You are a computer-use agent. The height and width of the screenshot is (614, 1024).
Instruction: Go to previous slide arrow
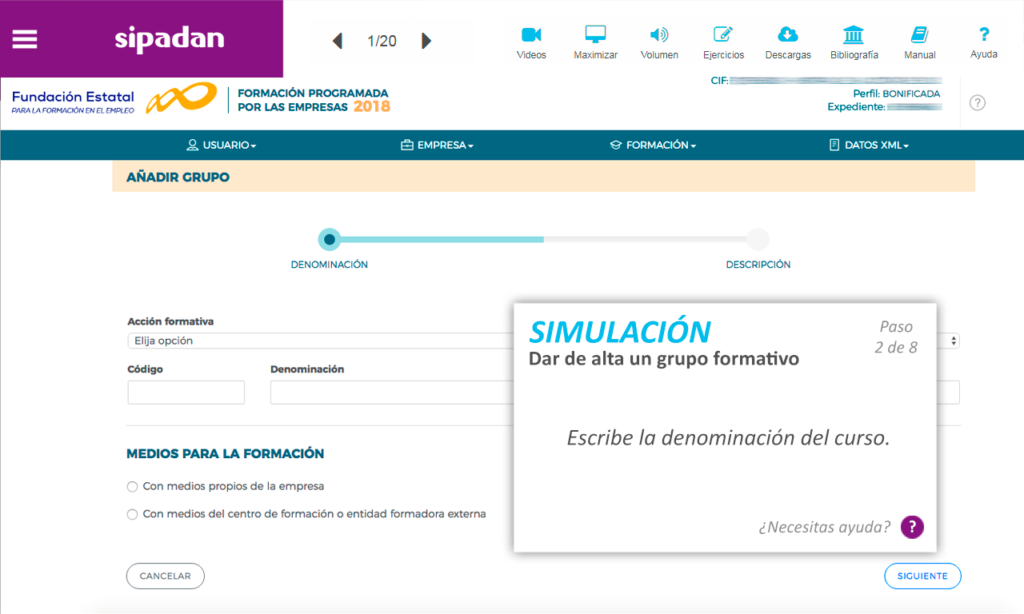tap(338, 41)
